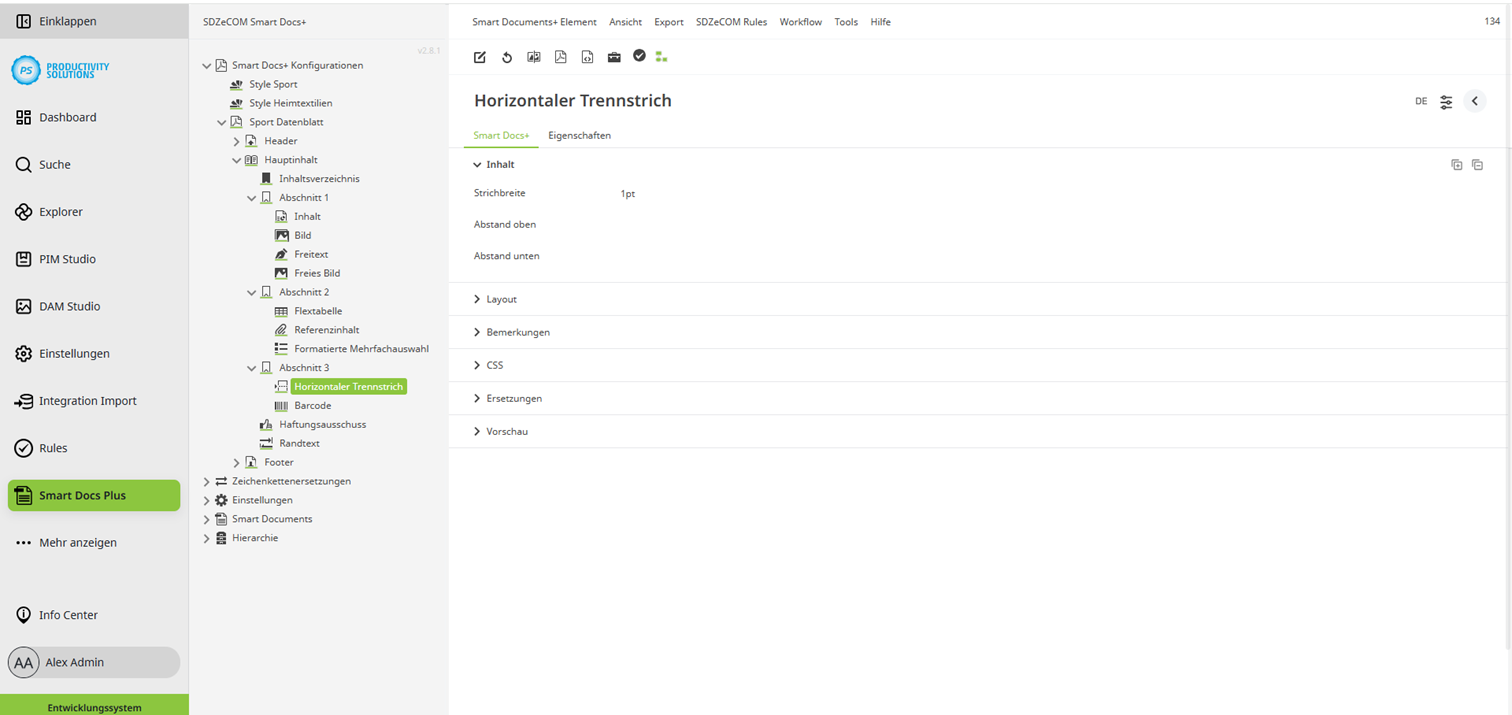Click the filter sliders icon near DE
1512x715 pixels.
click(1446, 101)
